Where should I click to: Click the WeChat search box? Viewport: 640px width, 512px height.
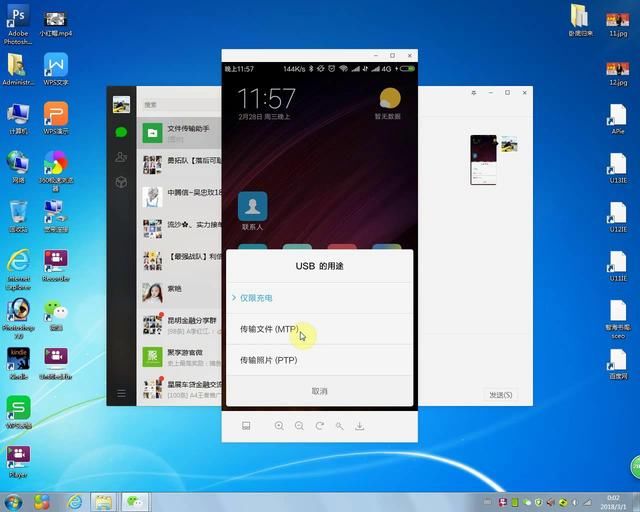(178, 104)
